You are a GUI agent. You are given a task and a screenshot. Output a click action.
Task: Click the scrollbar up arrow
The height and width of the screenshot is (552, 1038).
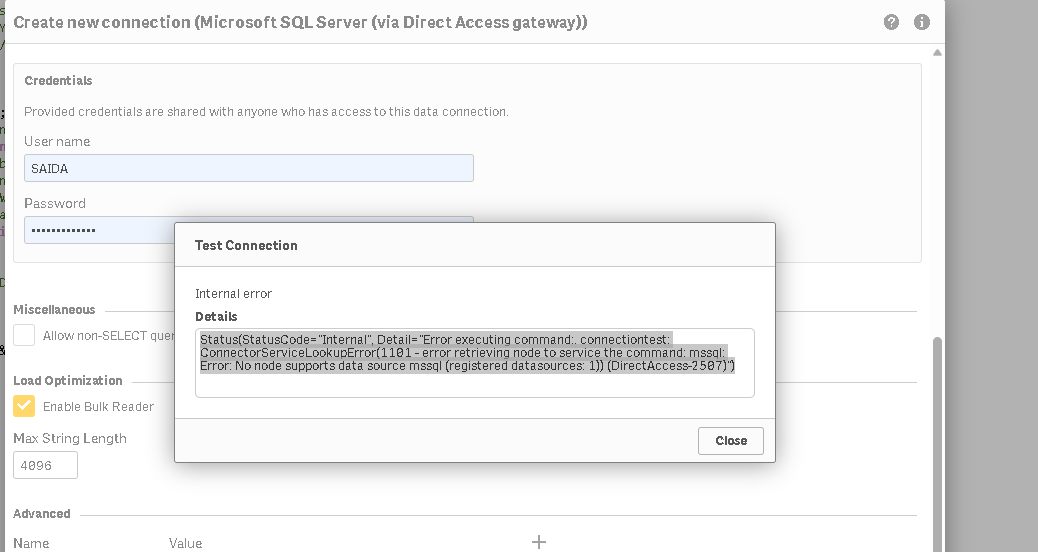[937, 52]
